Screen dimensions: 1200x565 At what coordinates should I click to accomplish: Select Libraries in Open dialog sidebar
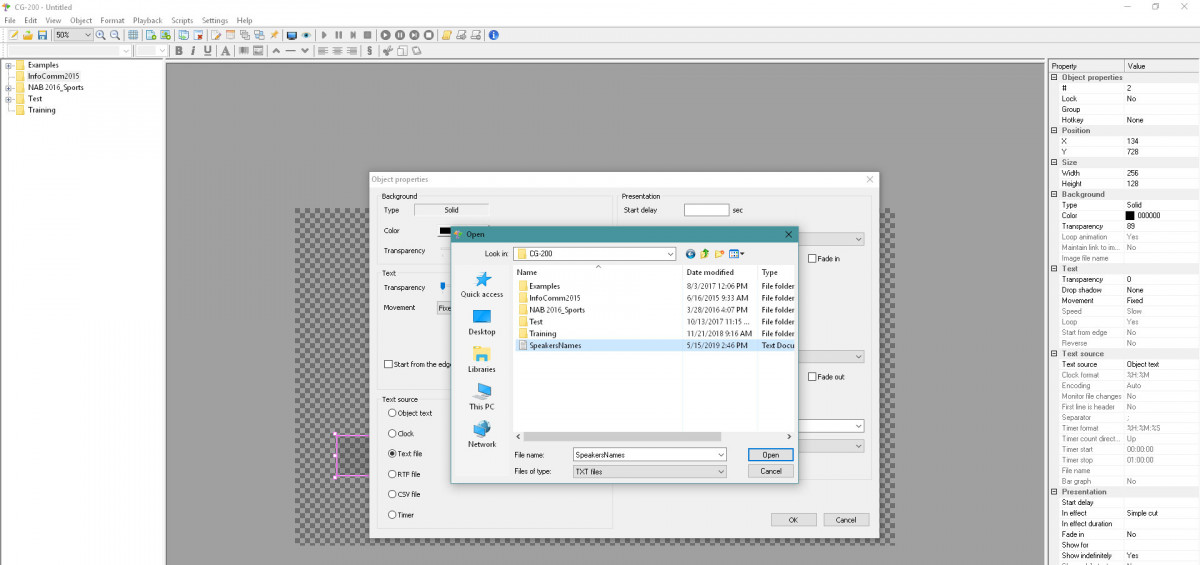tap(482, 359)
